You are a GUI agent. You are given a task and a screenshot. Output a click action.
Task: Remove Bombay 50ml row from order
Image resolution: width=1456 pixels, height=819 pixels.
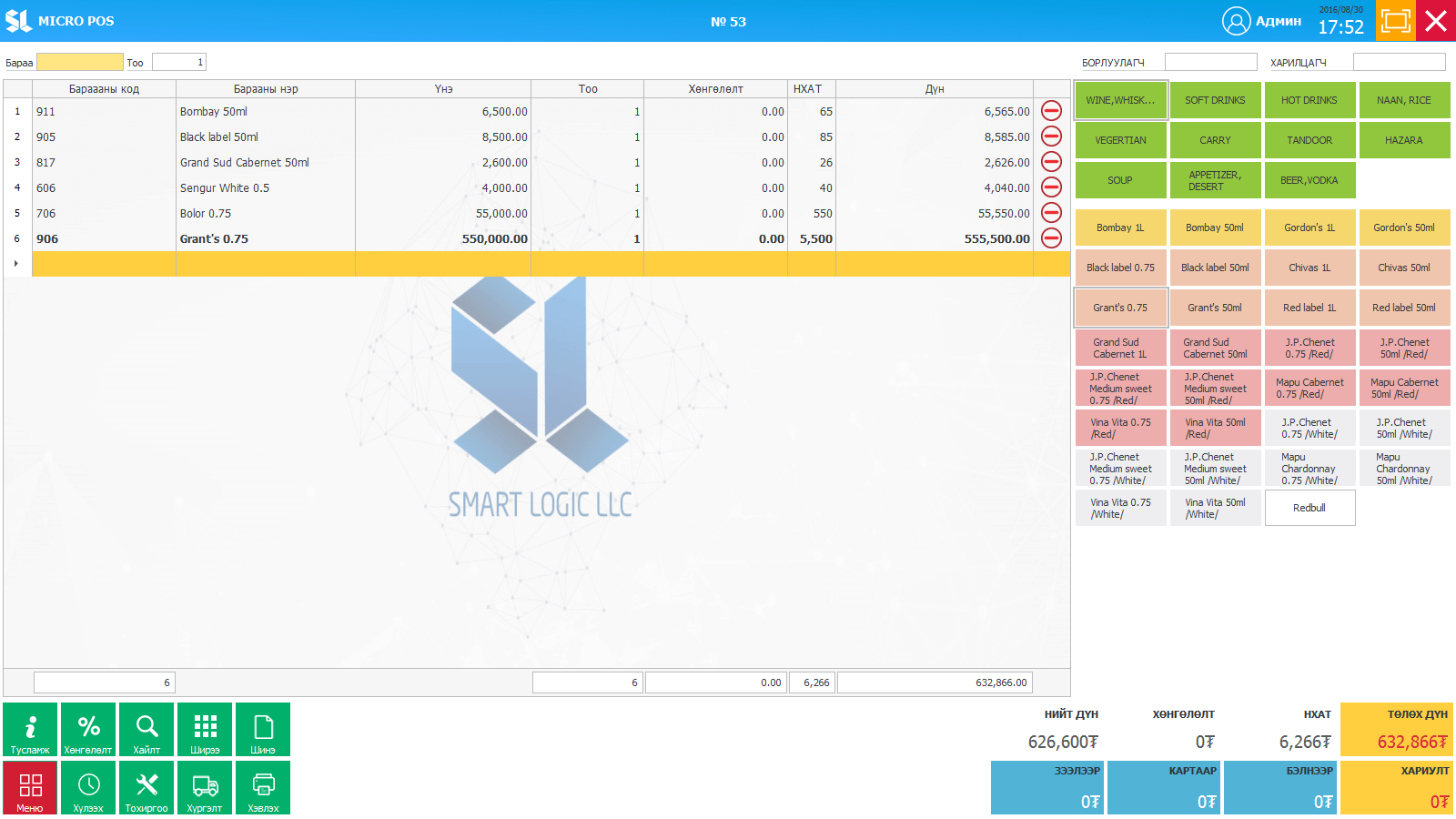tap(1051, 111)
